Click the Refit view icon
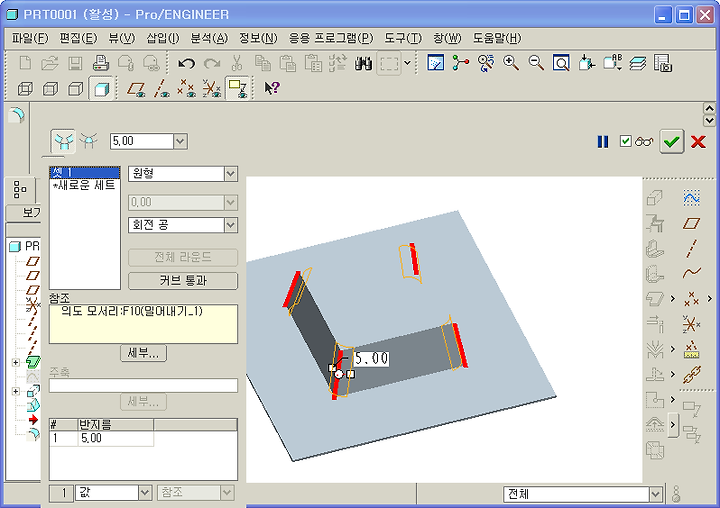The image size is (720, 508). pyautogui.click(x=561, y=63)
